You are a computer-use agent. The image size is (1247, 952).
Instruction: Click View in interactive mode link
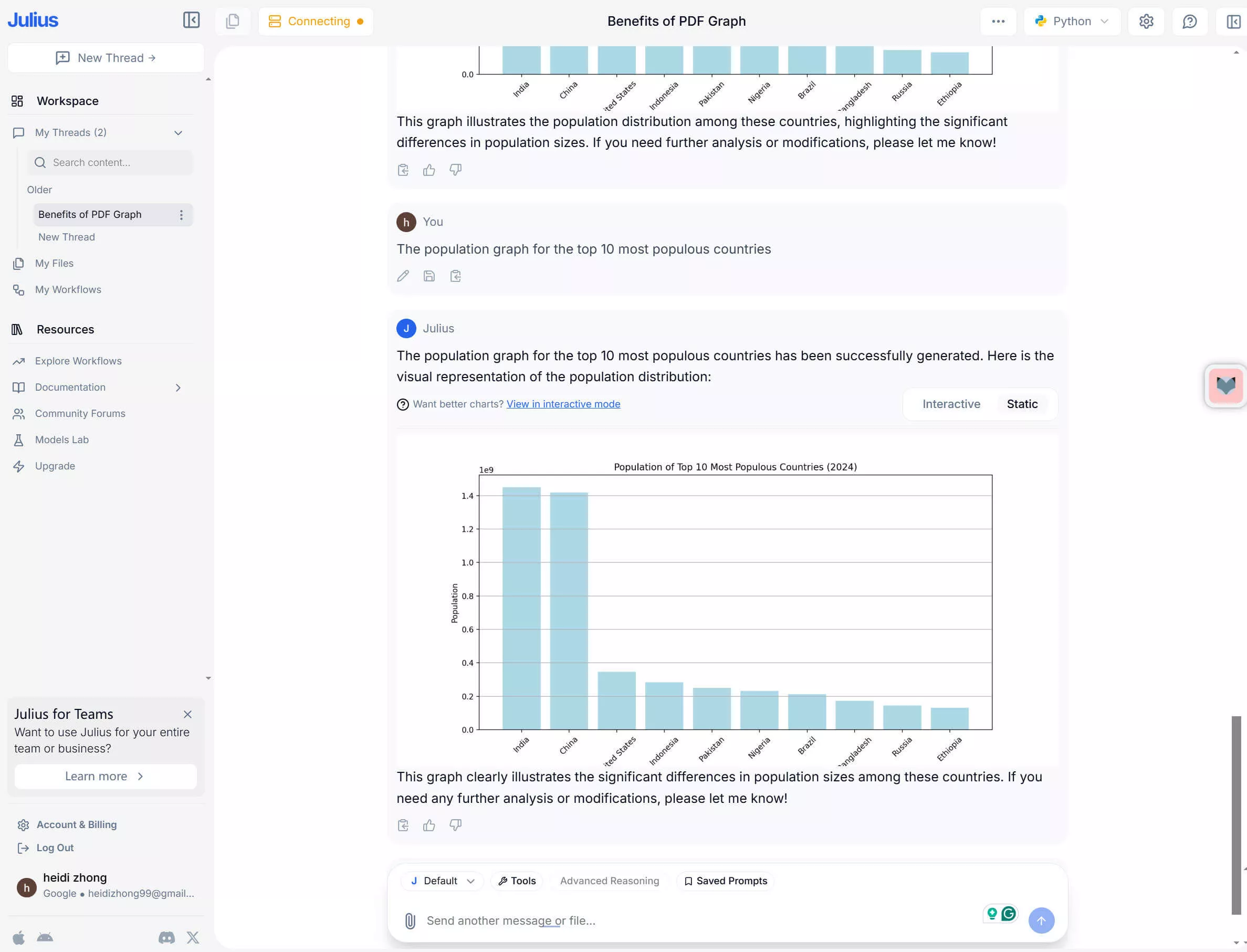click(563, 404)
